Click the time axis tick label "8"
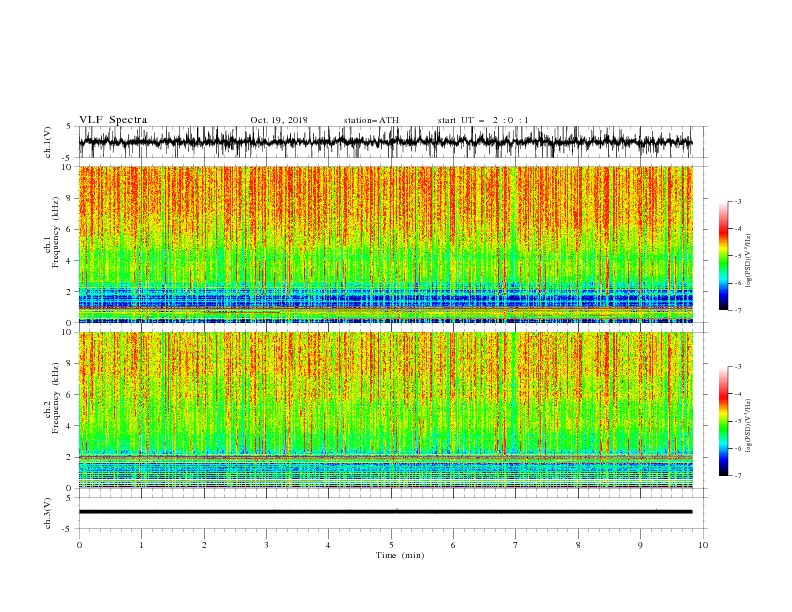The width and height of the screenshot is (792, 612). click(x=578, y=545)
